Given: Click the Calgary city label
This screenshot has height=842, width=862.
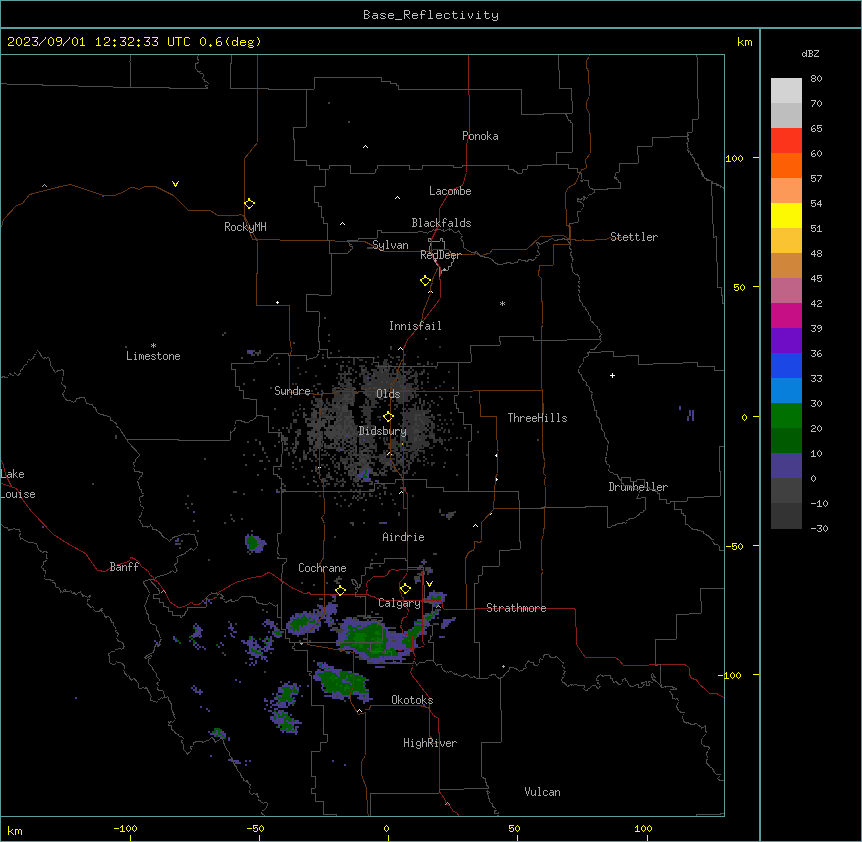Looking at the screenshot, I should [399, 603].
